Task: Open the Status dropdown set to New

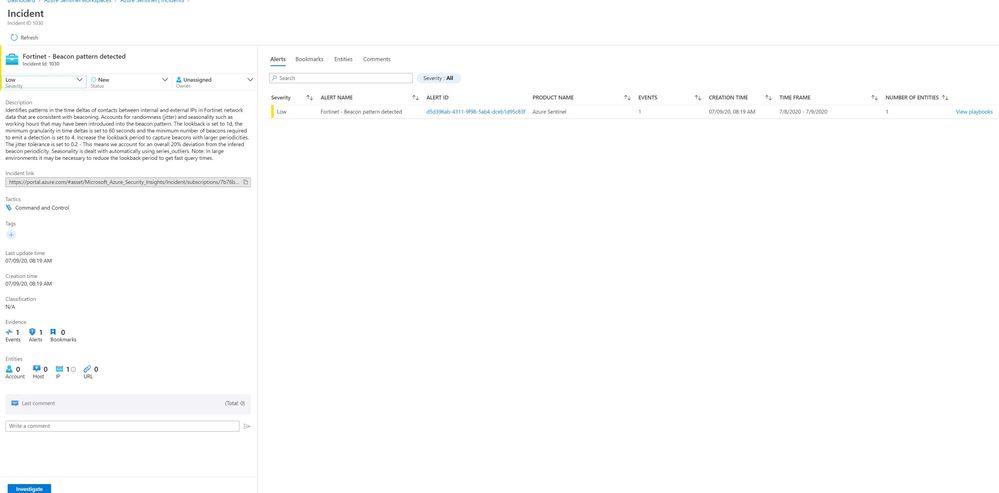Action: click(129, 81)
